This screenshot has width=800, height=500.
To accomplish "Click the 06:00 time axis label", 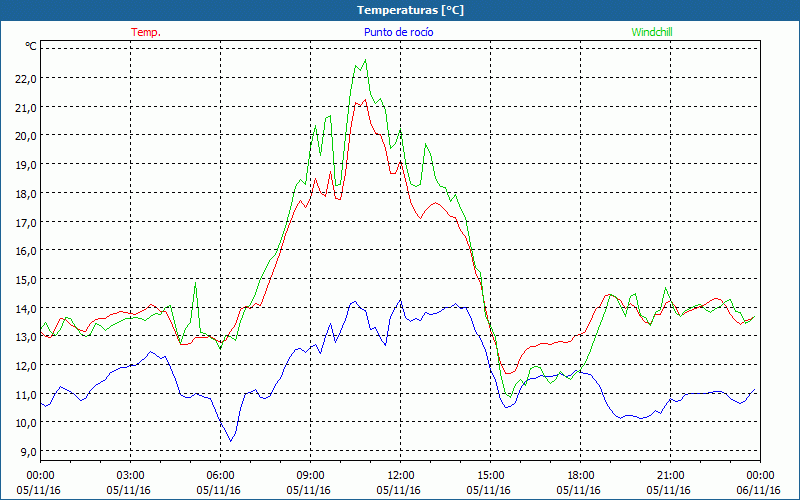I will [220, 476].
